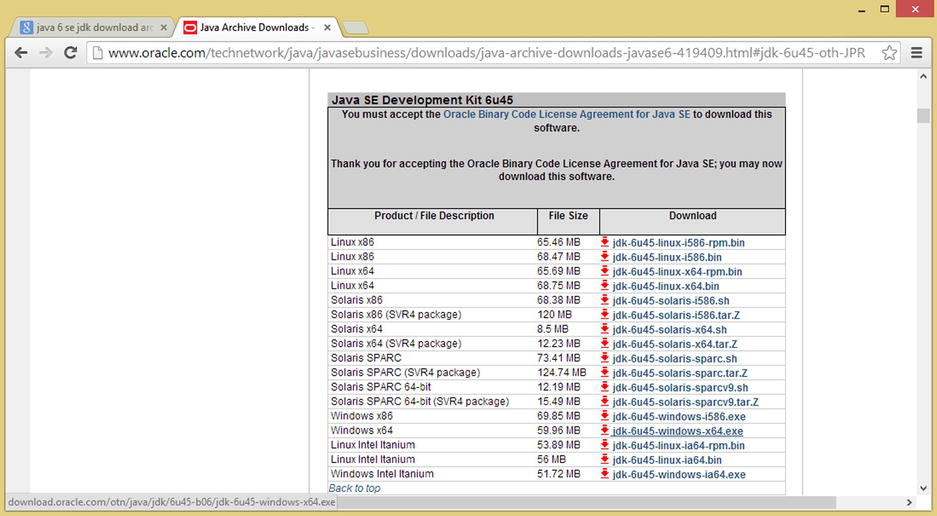The height and width of the screenshot is (516, 937).
Task: Click red download icon for linux-i586-rpm.bin
Action: (605, 242)
